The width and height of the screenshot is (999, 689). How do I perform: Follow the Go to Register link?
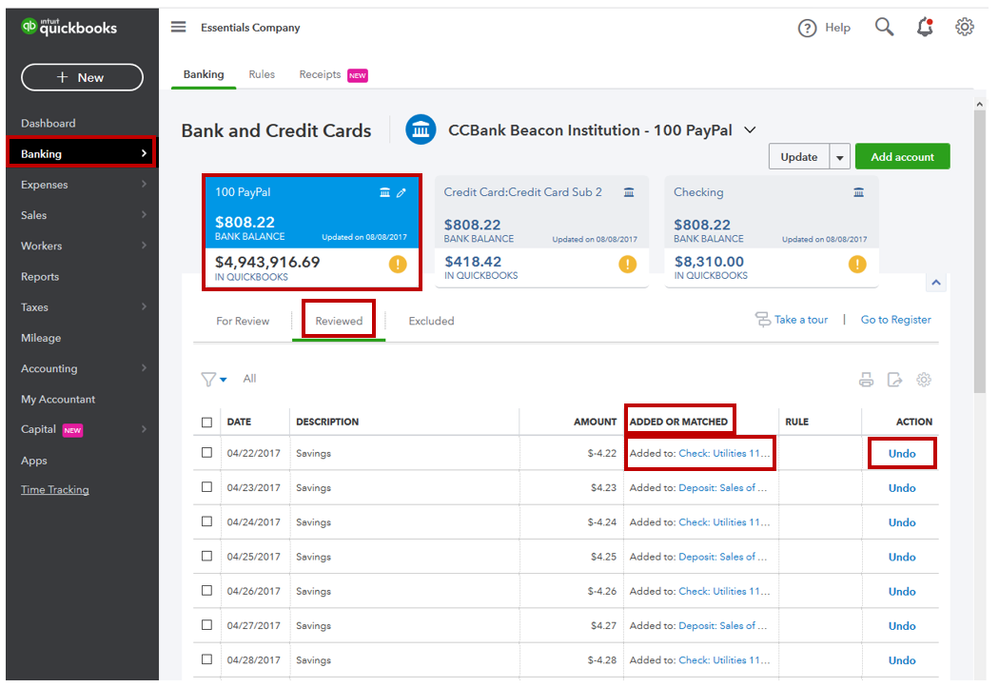(896, 319)
